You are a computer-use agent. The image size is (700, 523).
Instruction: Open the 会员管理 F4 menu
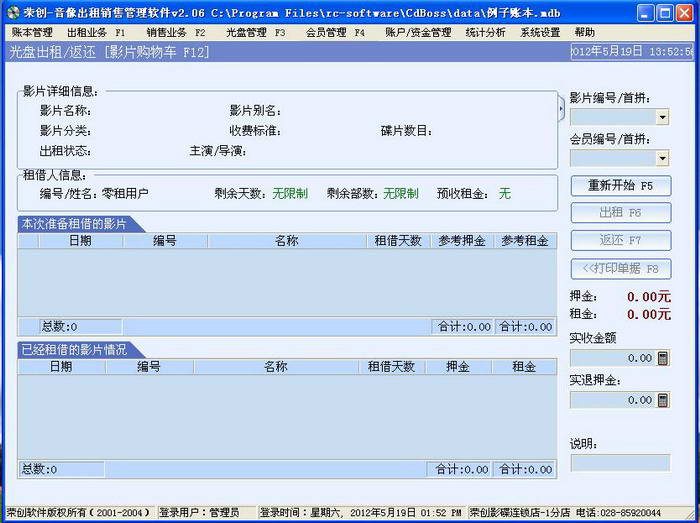click(x=335, y=33)
